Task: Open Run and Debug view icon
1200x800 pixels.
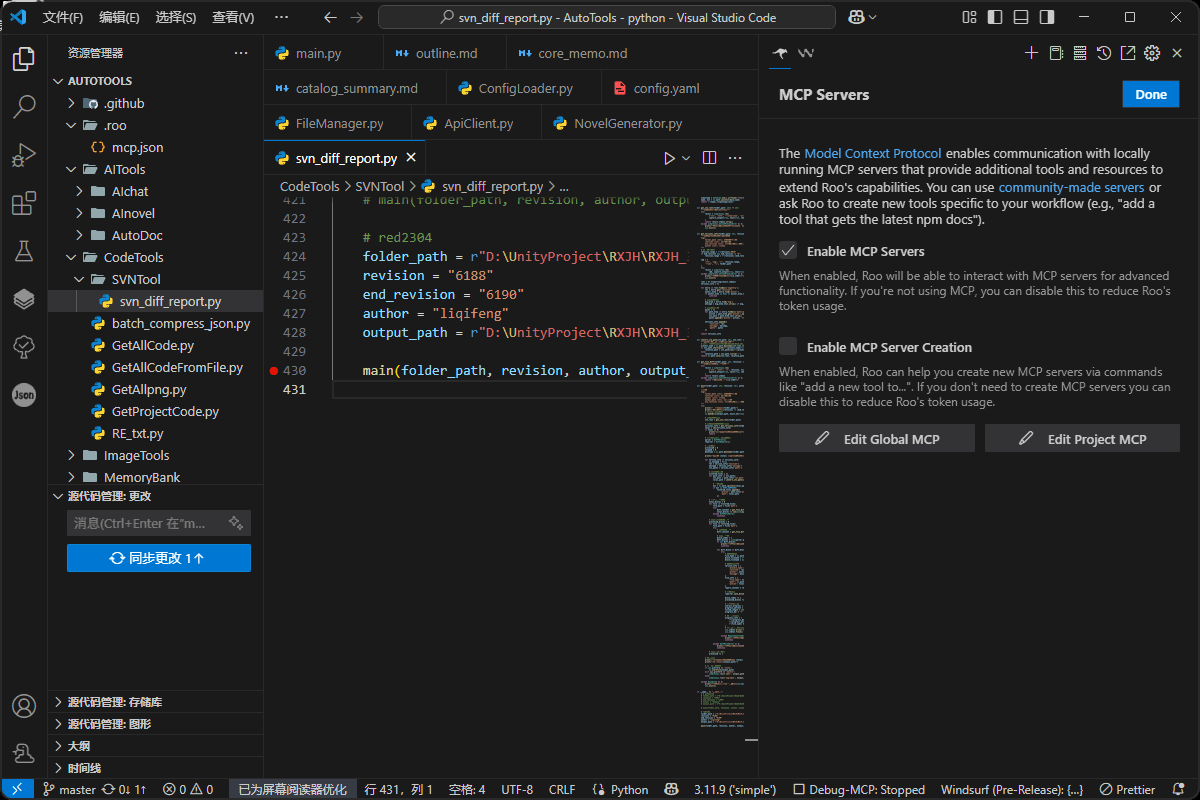Action: click(x=24, y=155)
